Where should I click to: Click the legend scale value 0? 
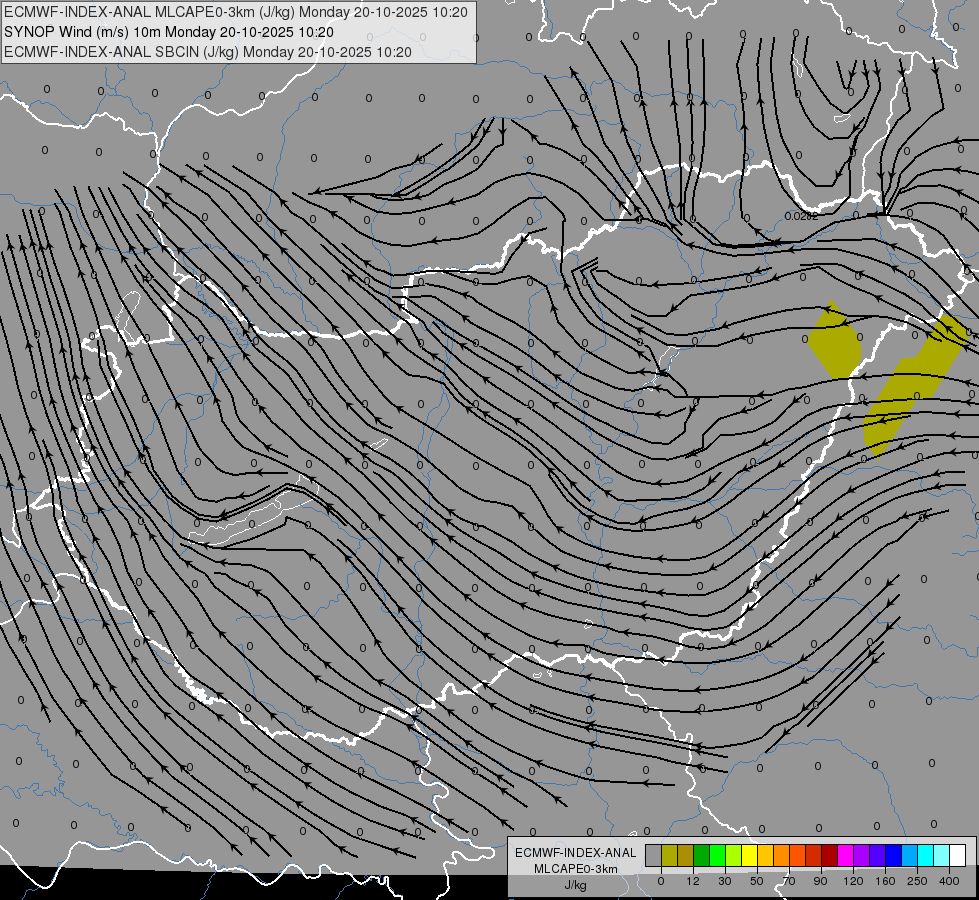click(661, 881)
